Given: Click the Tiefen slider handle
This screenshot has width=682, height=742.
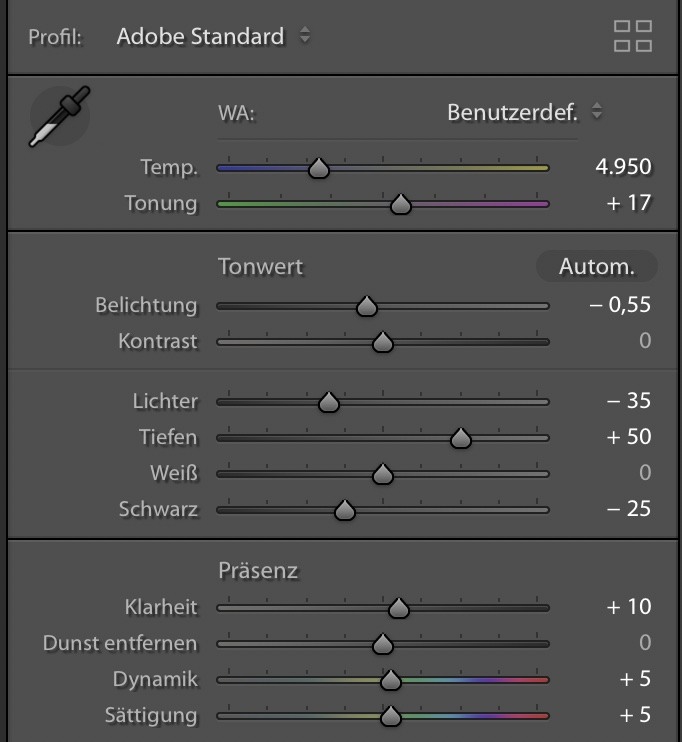Looking at the screenshot, I should pos(460,438).
